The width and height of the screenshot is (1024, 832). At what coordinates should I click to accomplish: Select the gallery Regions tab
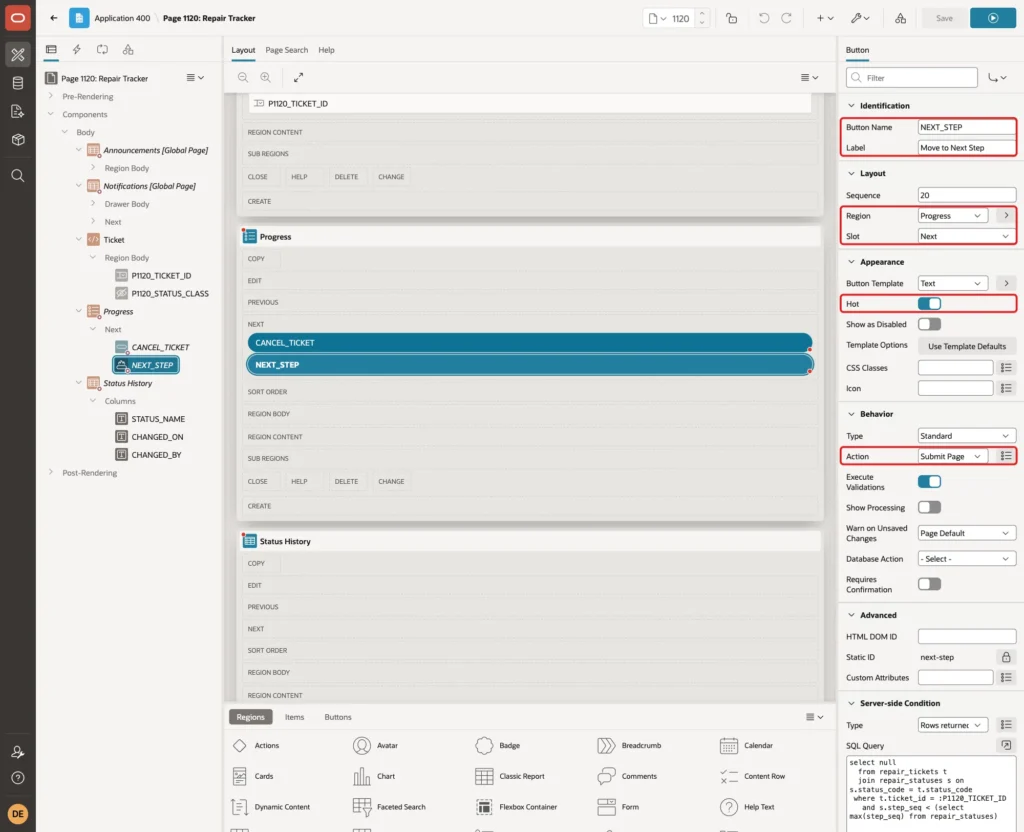(x=251, y=717)
